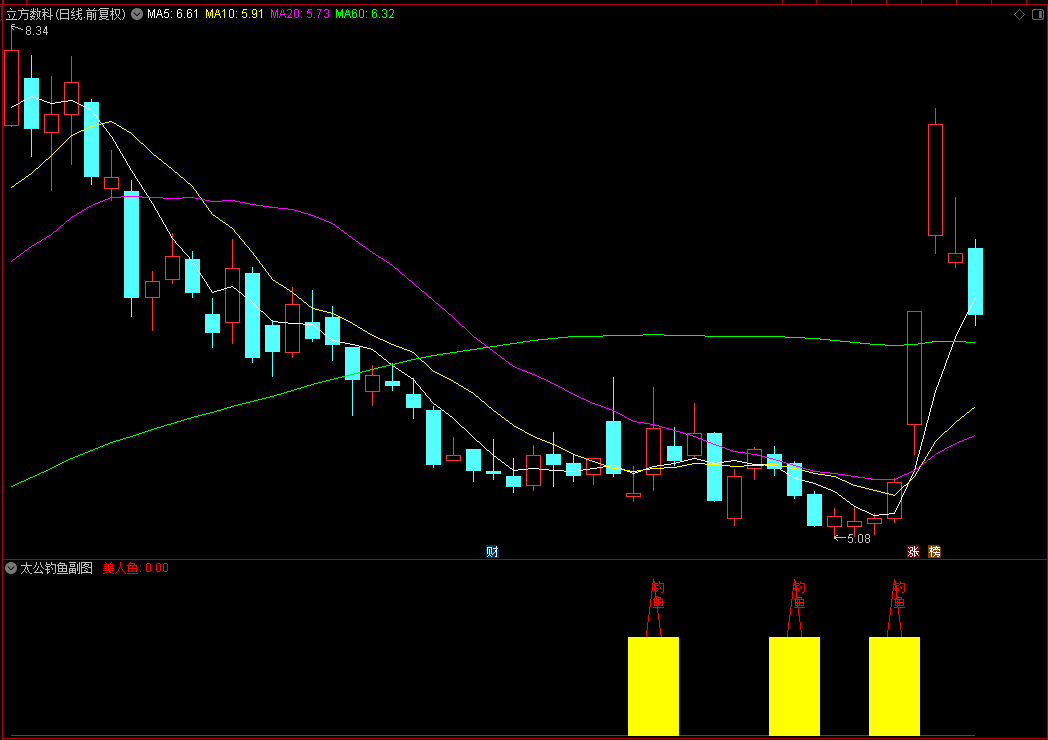The height and width of the screenshot is (740, 1048).
Task: Click the third yellow 钓鱼 signal bar
Action: pyautogui.click(x=894, y=686)
